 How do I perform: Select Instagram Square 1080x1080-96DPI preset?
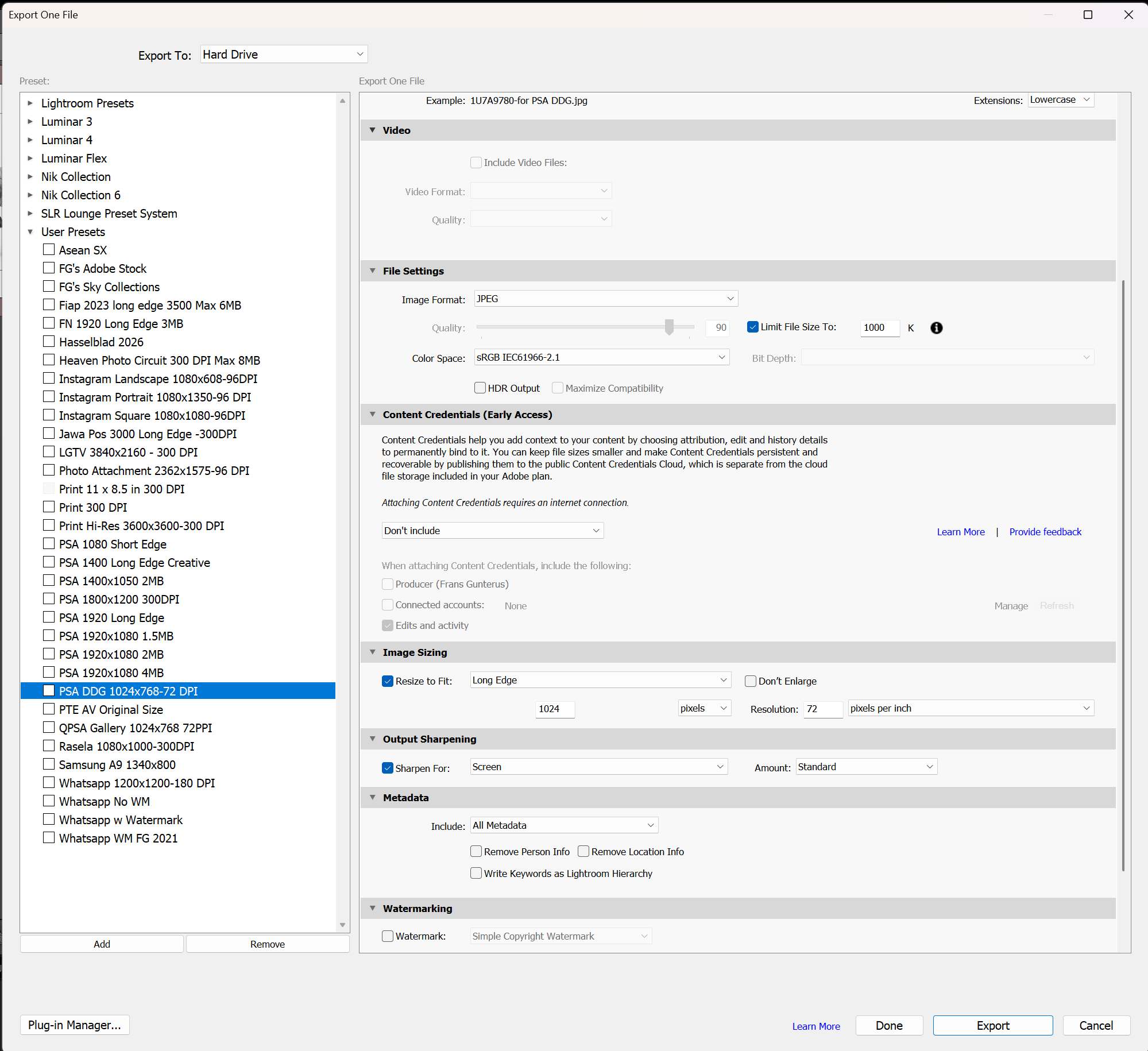click(x=152, y=415)
